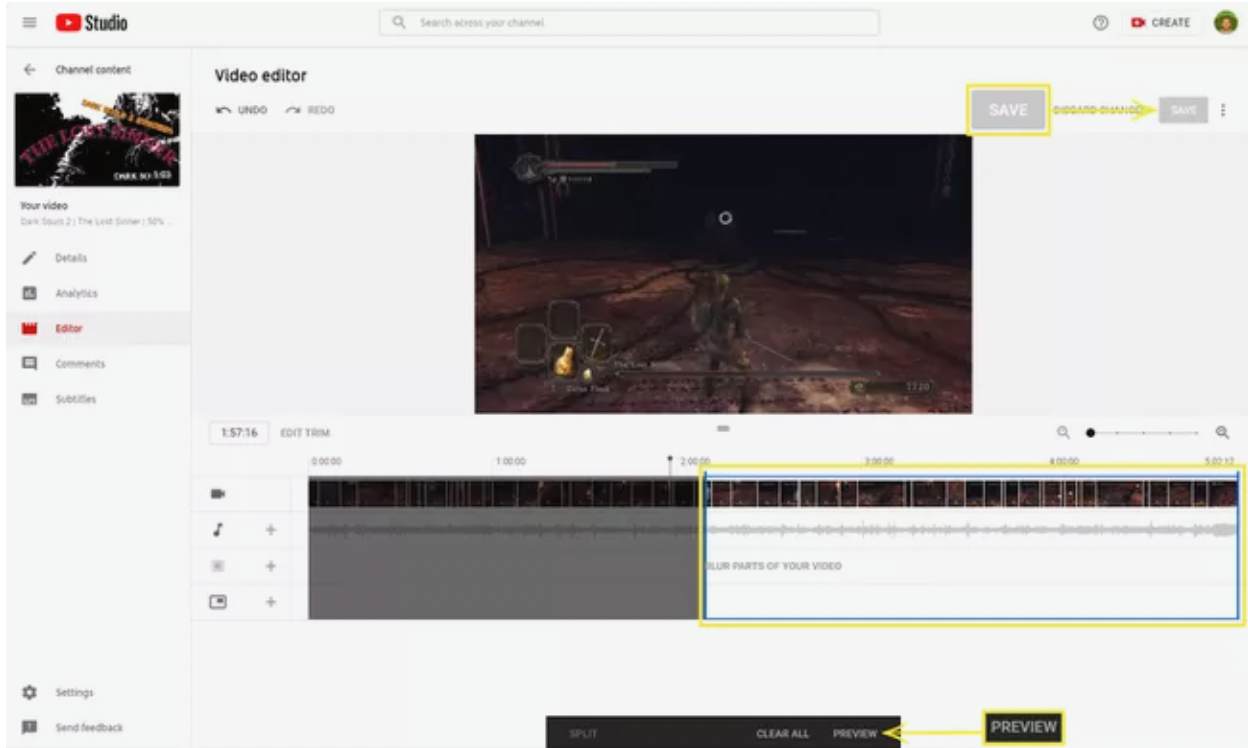Click the YouTube Studio logo

(x=92, y=23)
